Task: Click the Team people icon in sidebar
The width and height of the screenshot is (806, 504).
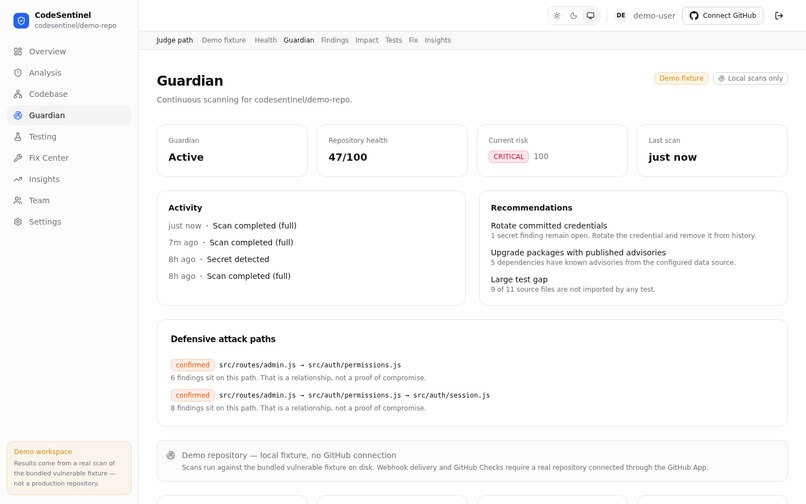Action: point(18,201)
